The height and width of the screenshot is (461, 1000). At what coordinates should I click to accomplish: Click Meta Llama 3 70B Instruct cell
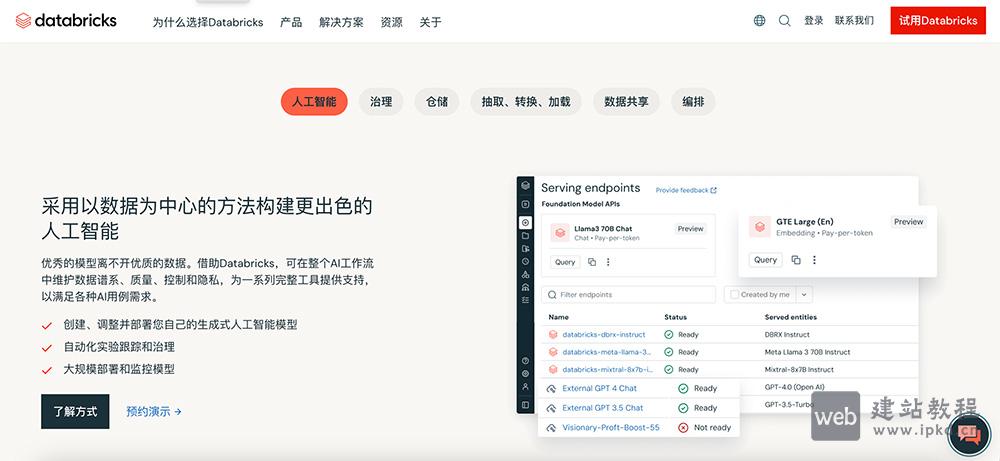click(x=807, y=352)
